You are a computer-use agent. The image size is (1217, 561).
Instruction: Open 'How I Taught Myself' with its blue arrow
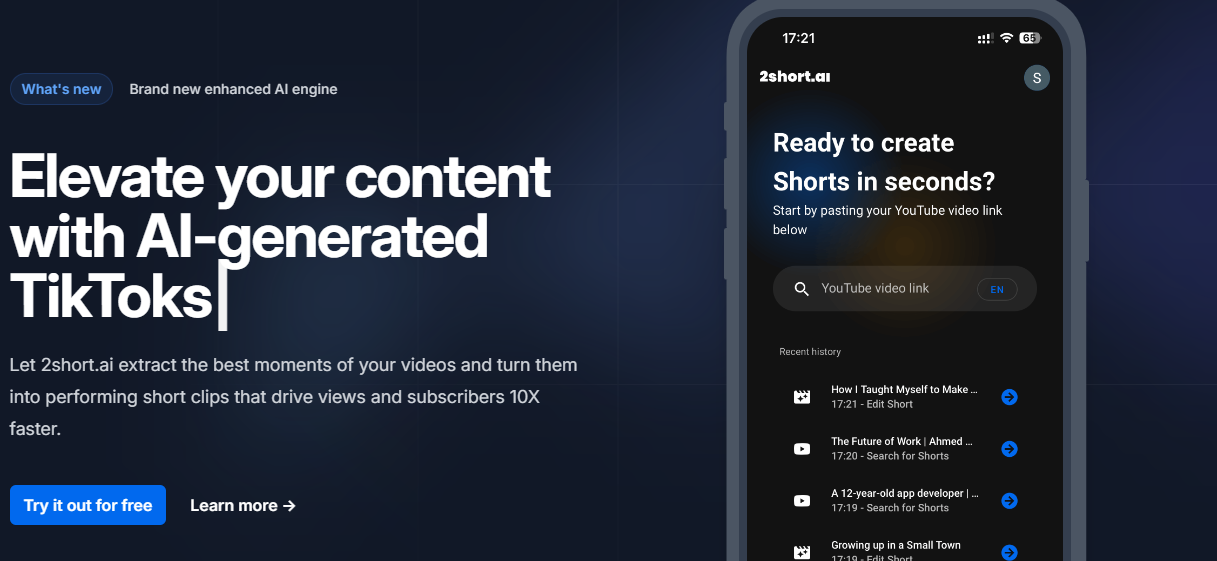click(1009, 397)
